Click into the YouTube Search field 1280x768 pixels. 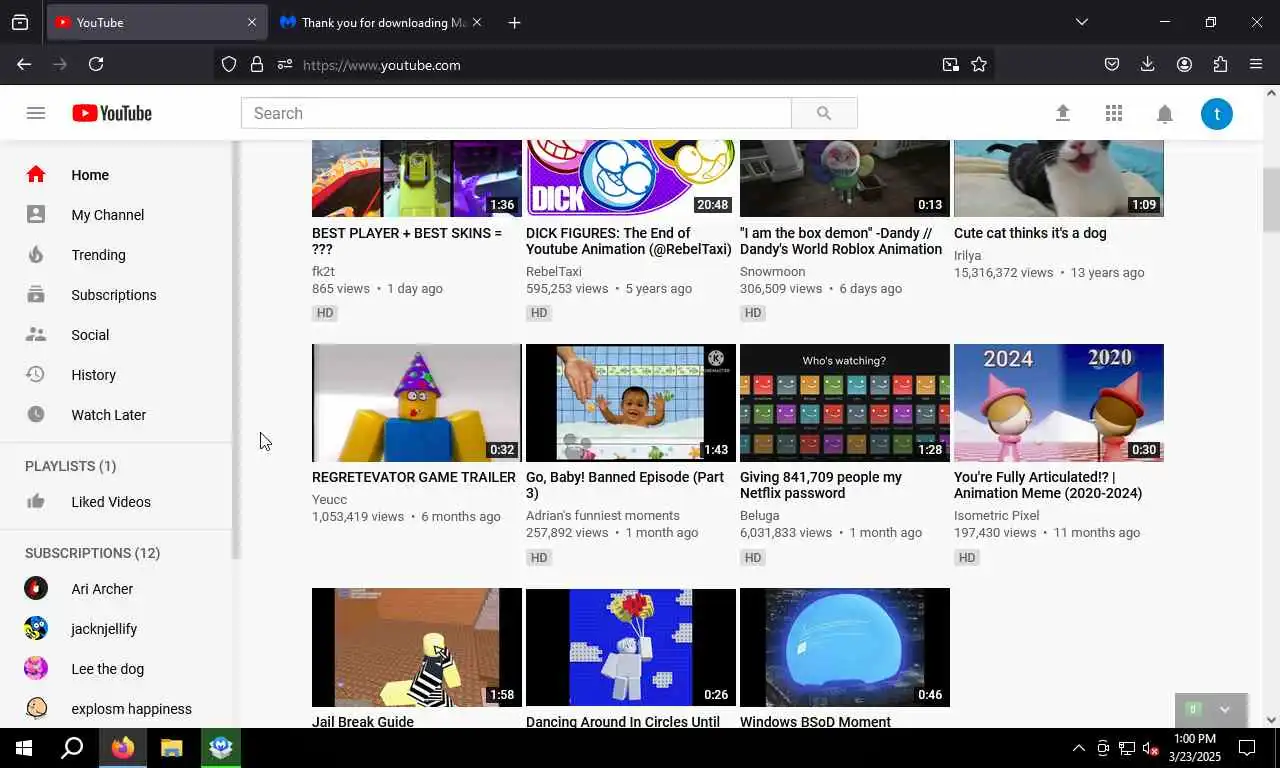coord(516,113)
